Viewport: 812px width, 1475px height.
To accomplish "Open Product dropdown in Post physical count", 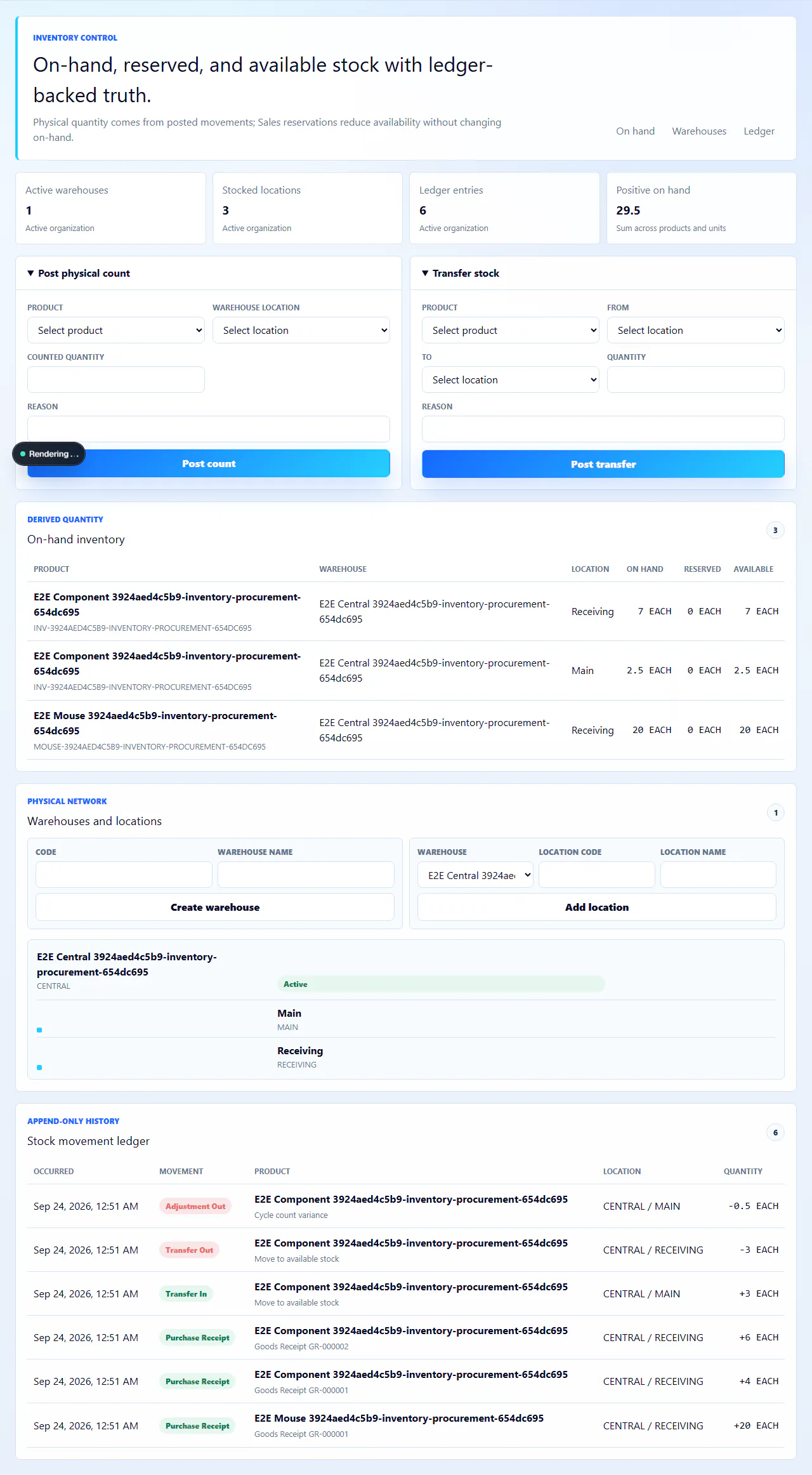I will click(116, 330).
